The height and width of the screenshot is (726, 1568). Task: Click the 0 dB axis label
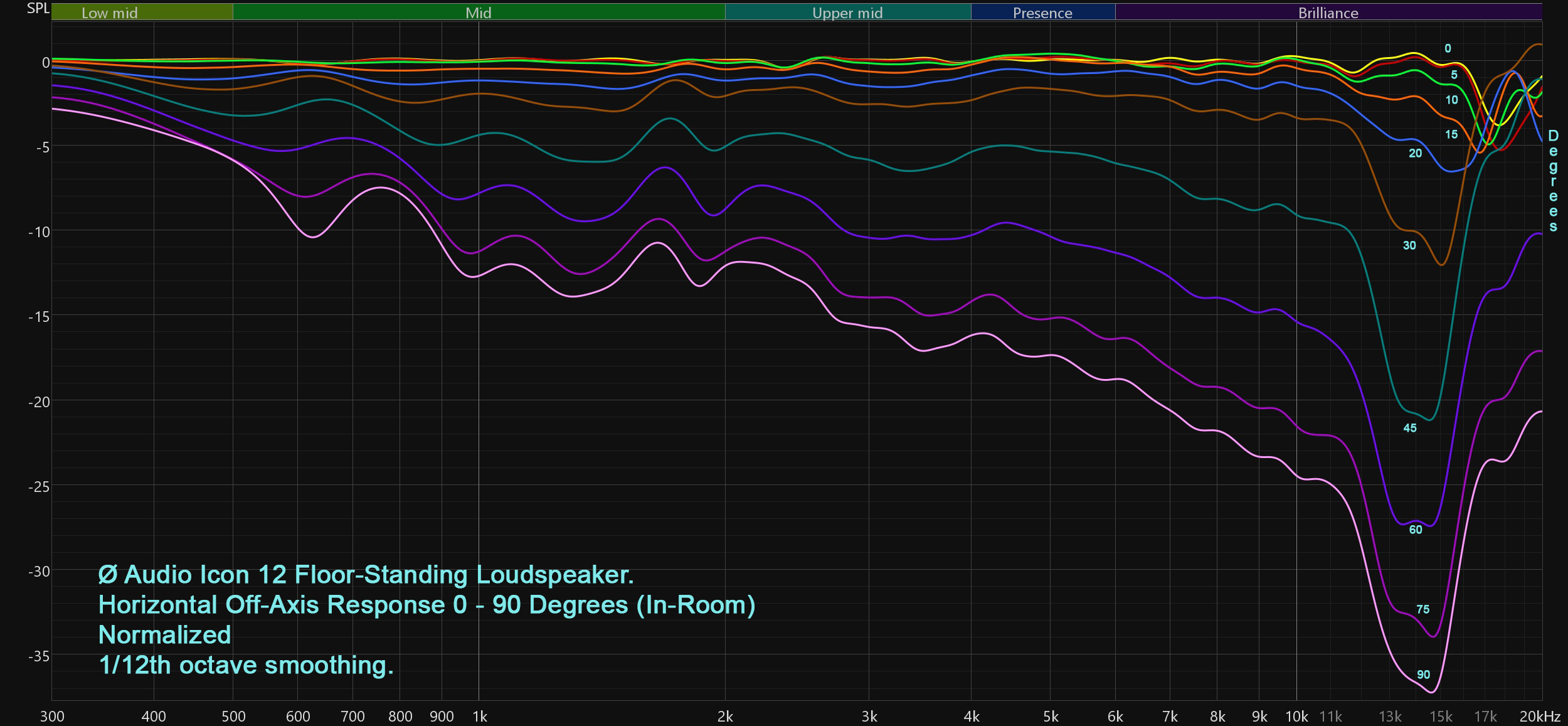tap(45, 63)
